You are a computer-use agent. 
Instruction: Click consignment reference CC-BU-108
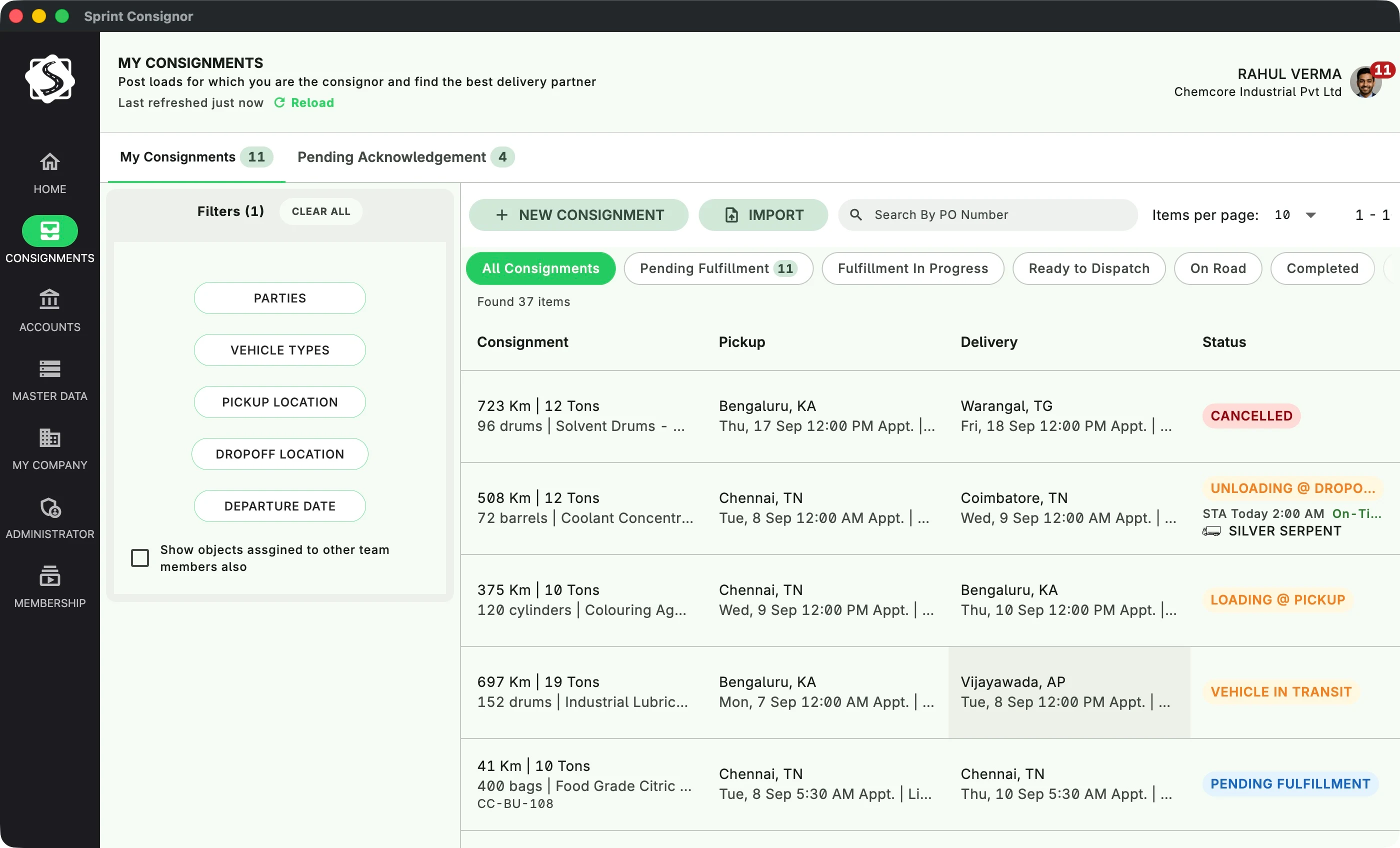(515, 803)
